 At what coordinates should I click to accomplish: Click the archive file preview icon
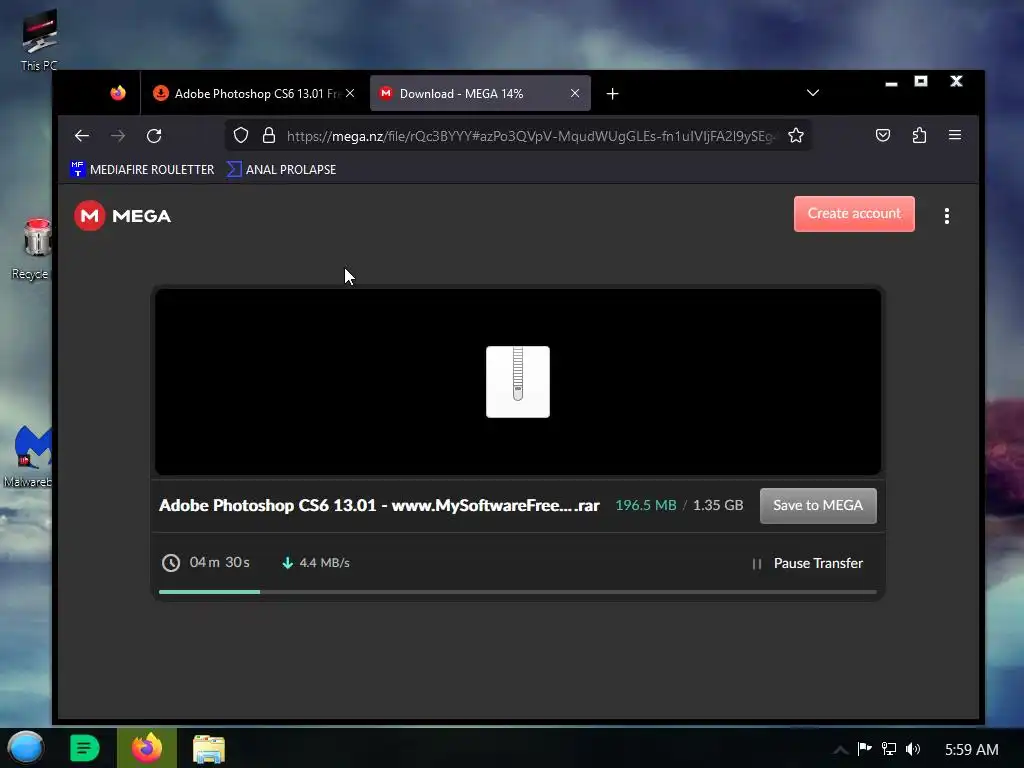tap(518, 382)
